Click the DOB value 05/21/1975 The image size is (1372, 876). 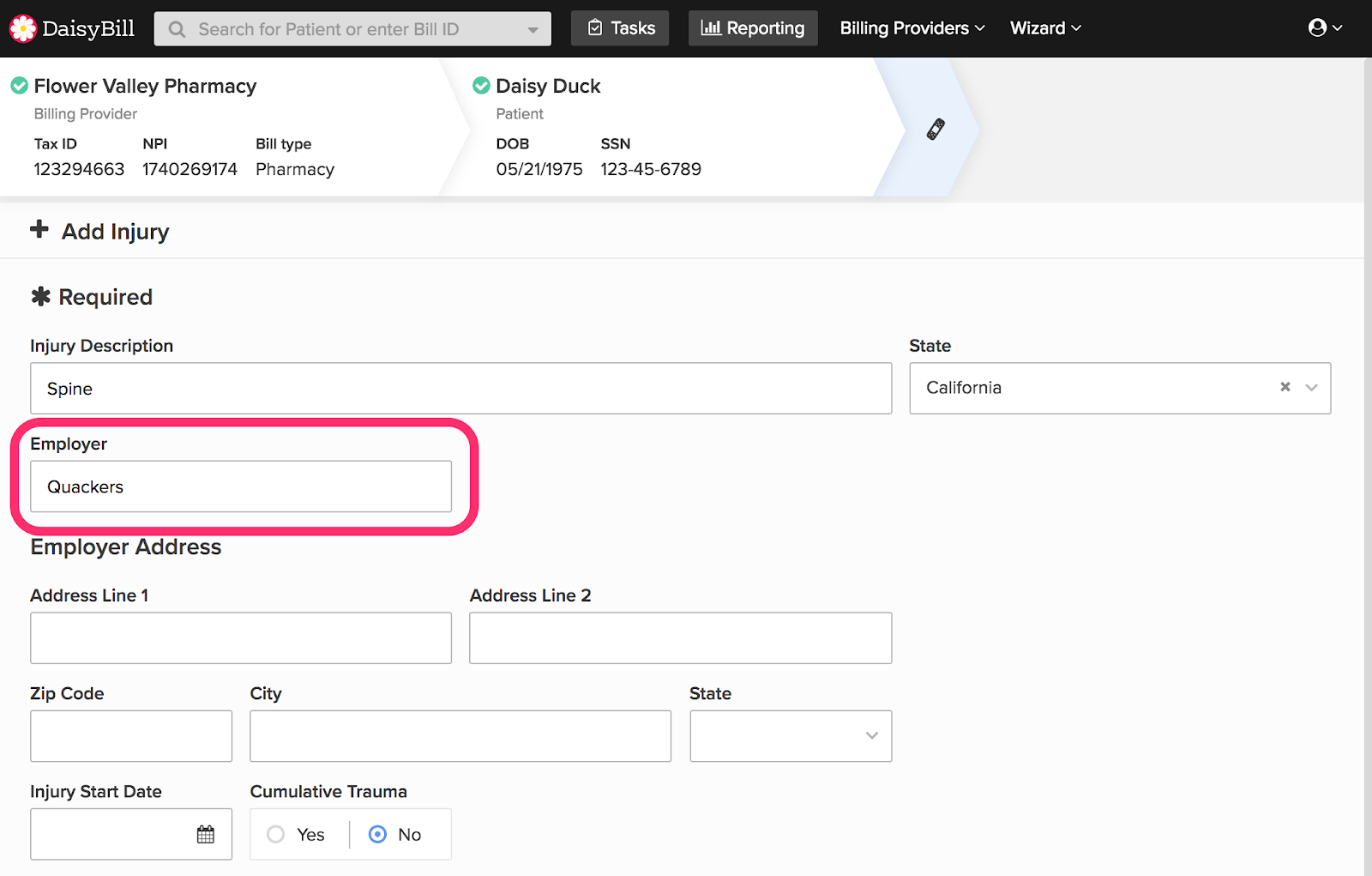tap(539, 169)
